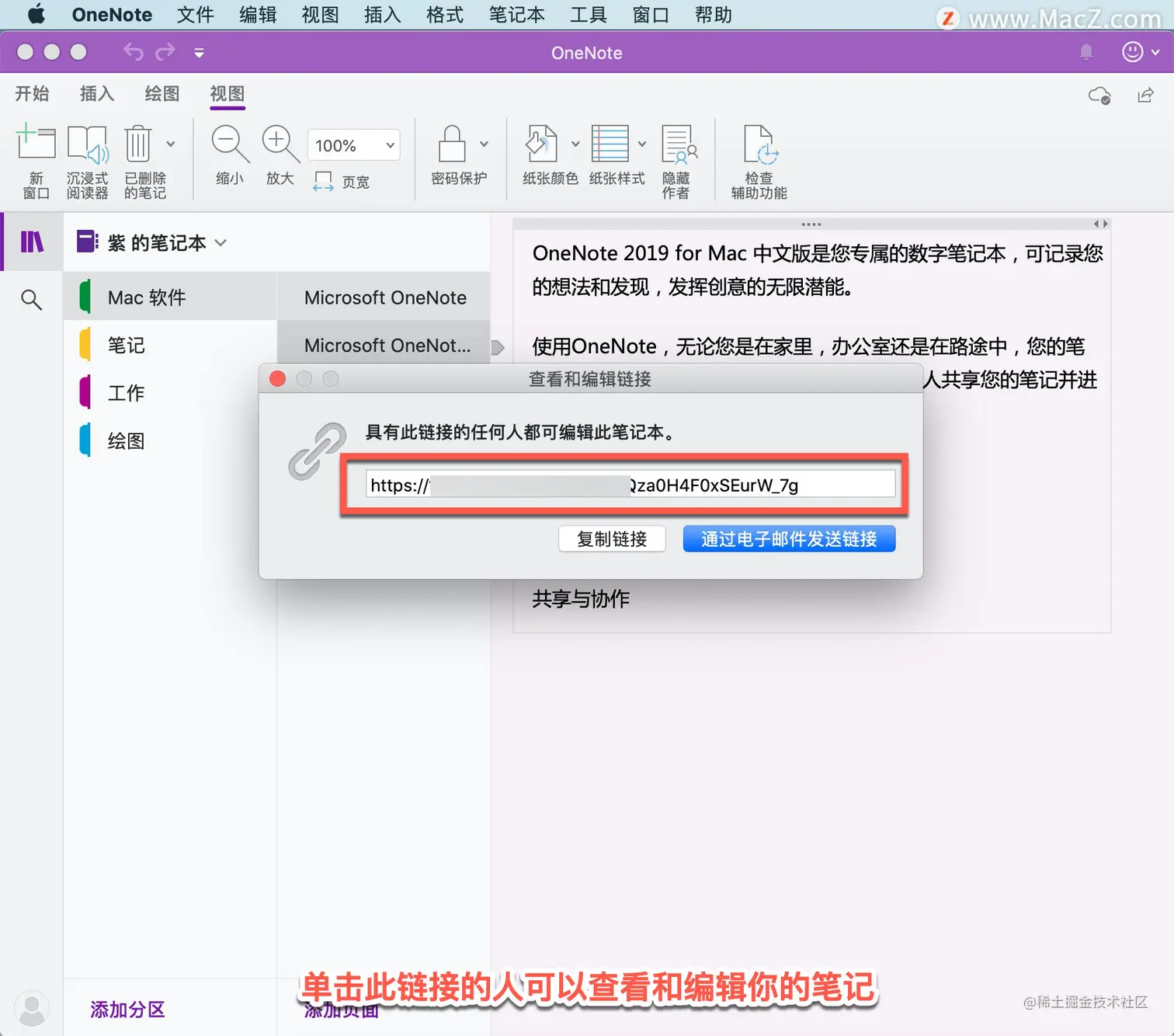Click the Copy Link (复制链接) button
The image size is (1174, 1036).
coord(612,539)
